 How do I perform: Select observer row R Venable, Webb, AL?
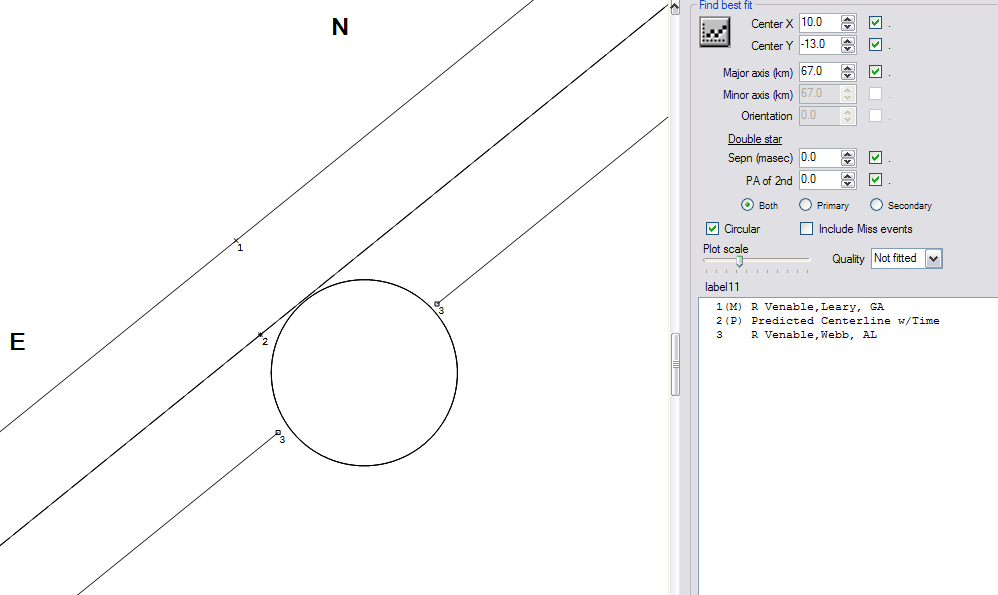(796, 335)
